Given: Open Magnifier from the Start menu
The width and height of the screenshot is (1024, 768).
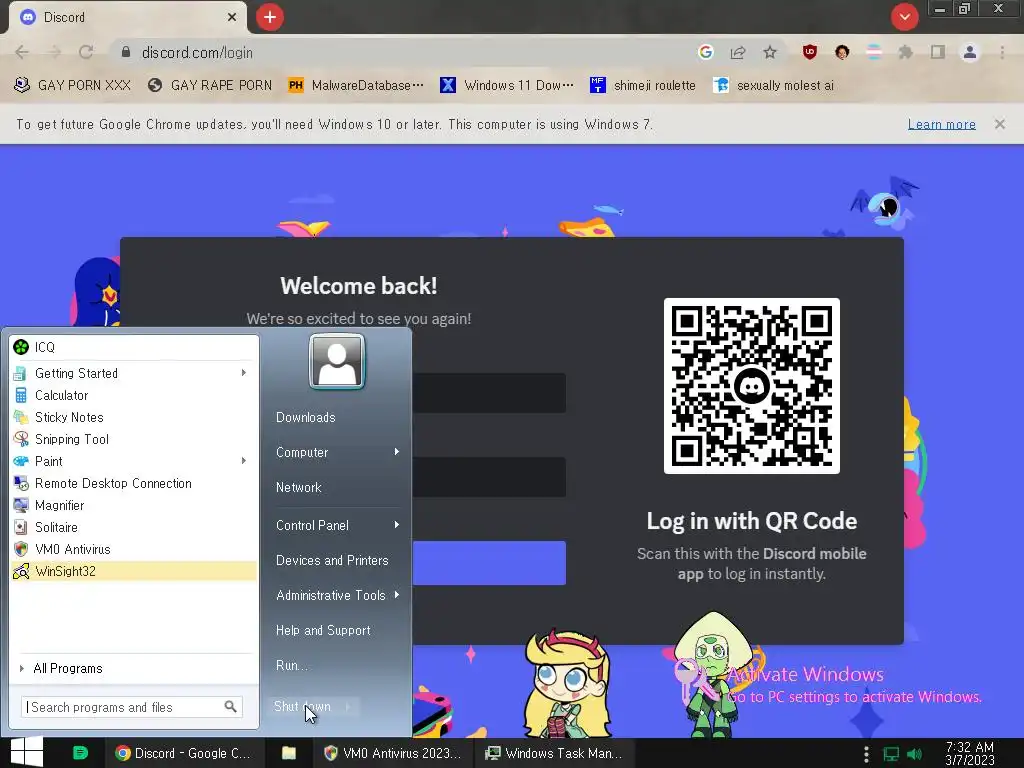Looking at the screenshot, I should point(134,505).
